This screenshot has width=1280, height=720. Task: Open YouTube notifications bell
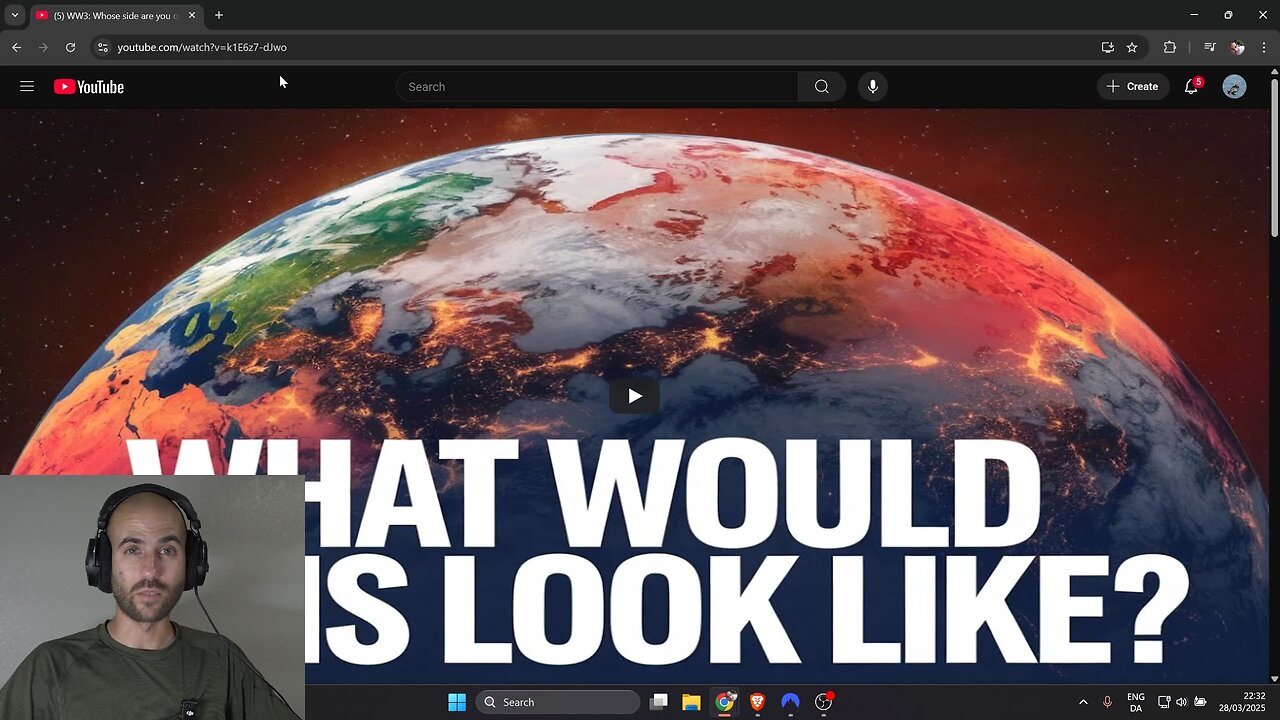tap(1191, 87)
